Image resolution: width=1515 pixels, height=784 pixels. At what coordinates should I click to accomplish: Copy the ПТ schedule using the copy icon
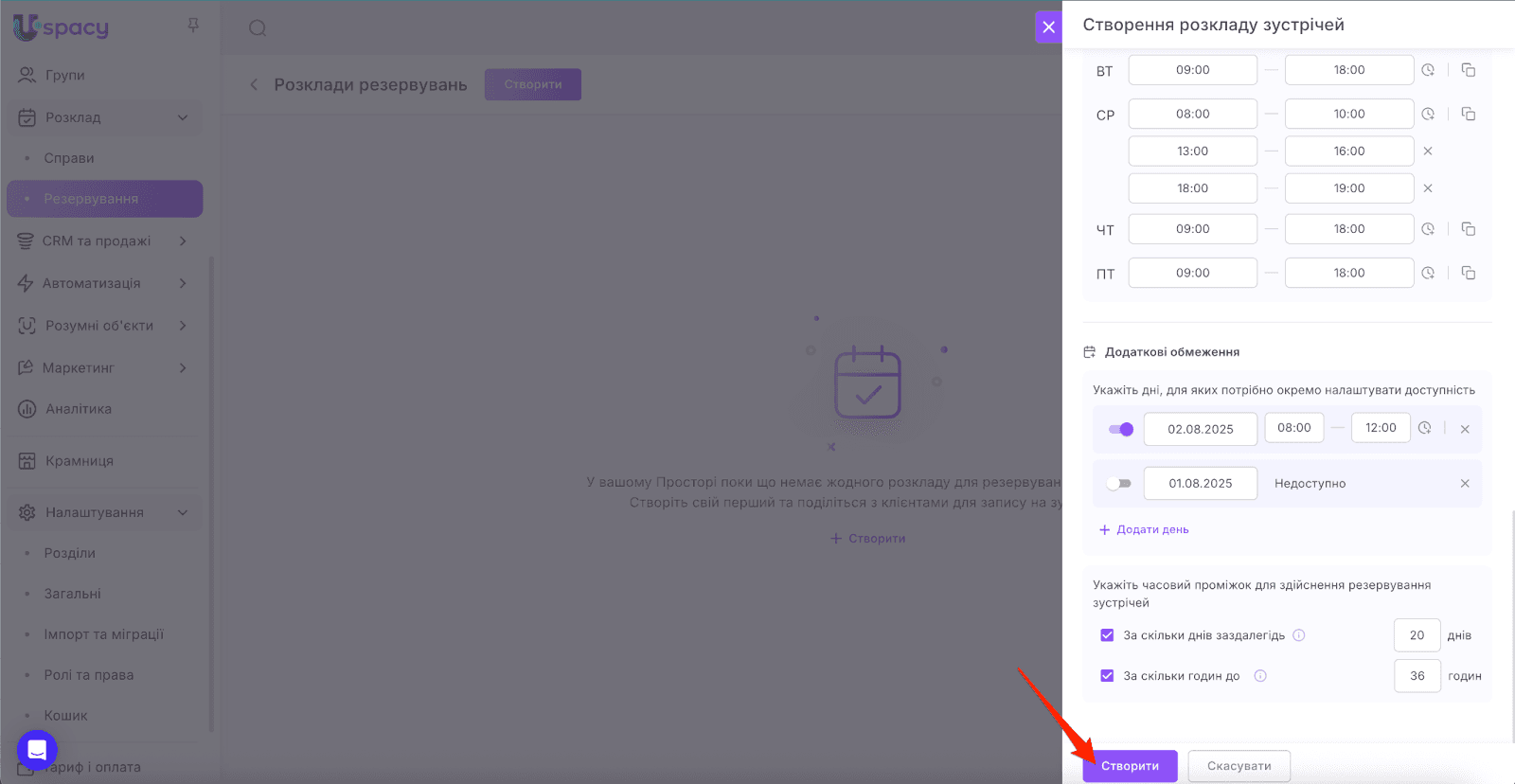click(1469, 273)
